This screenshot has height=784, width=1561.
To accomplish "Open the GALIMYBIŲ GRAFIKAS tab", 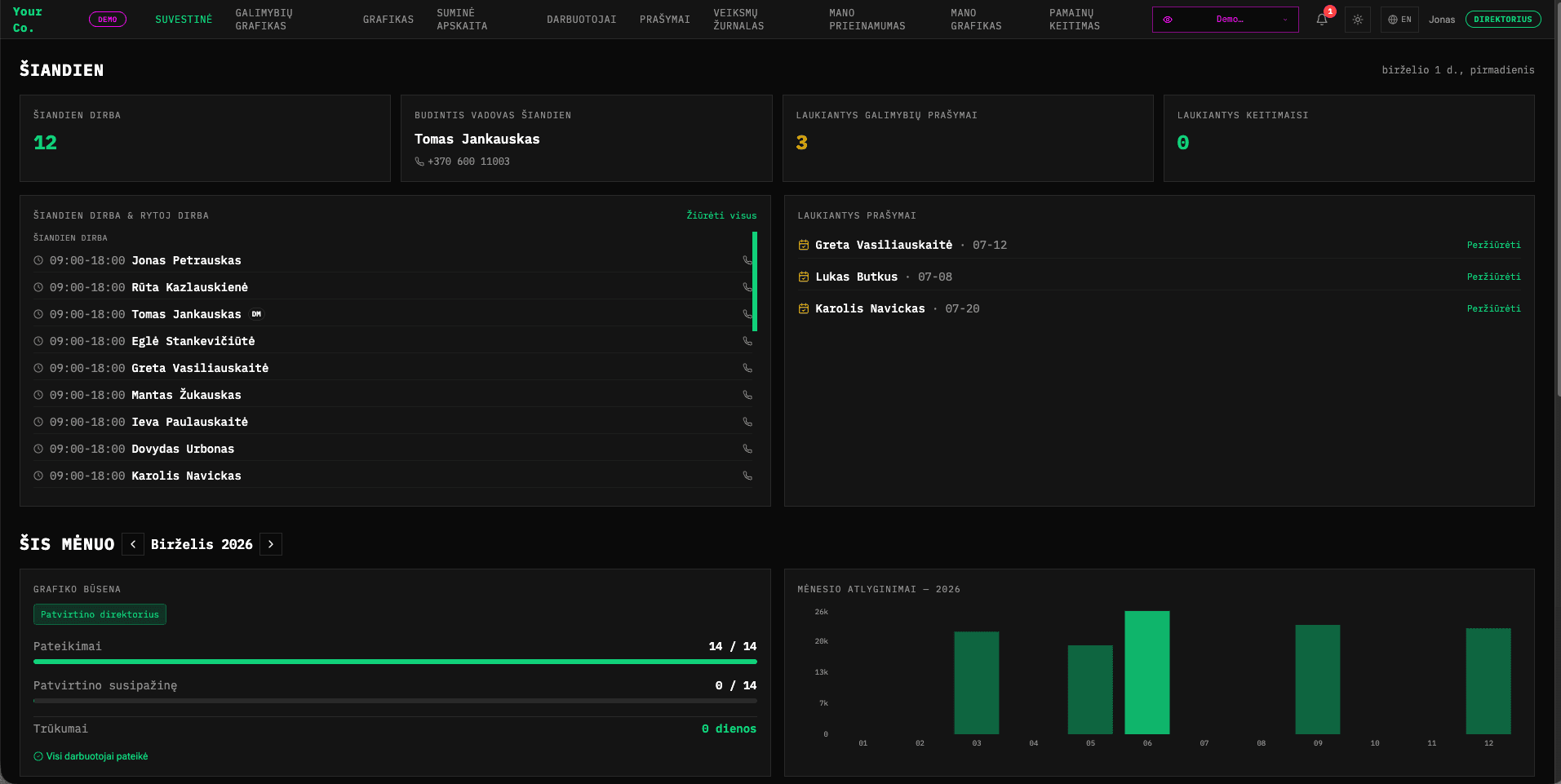I will [264, 20].
